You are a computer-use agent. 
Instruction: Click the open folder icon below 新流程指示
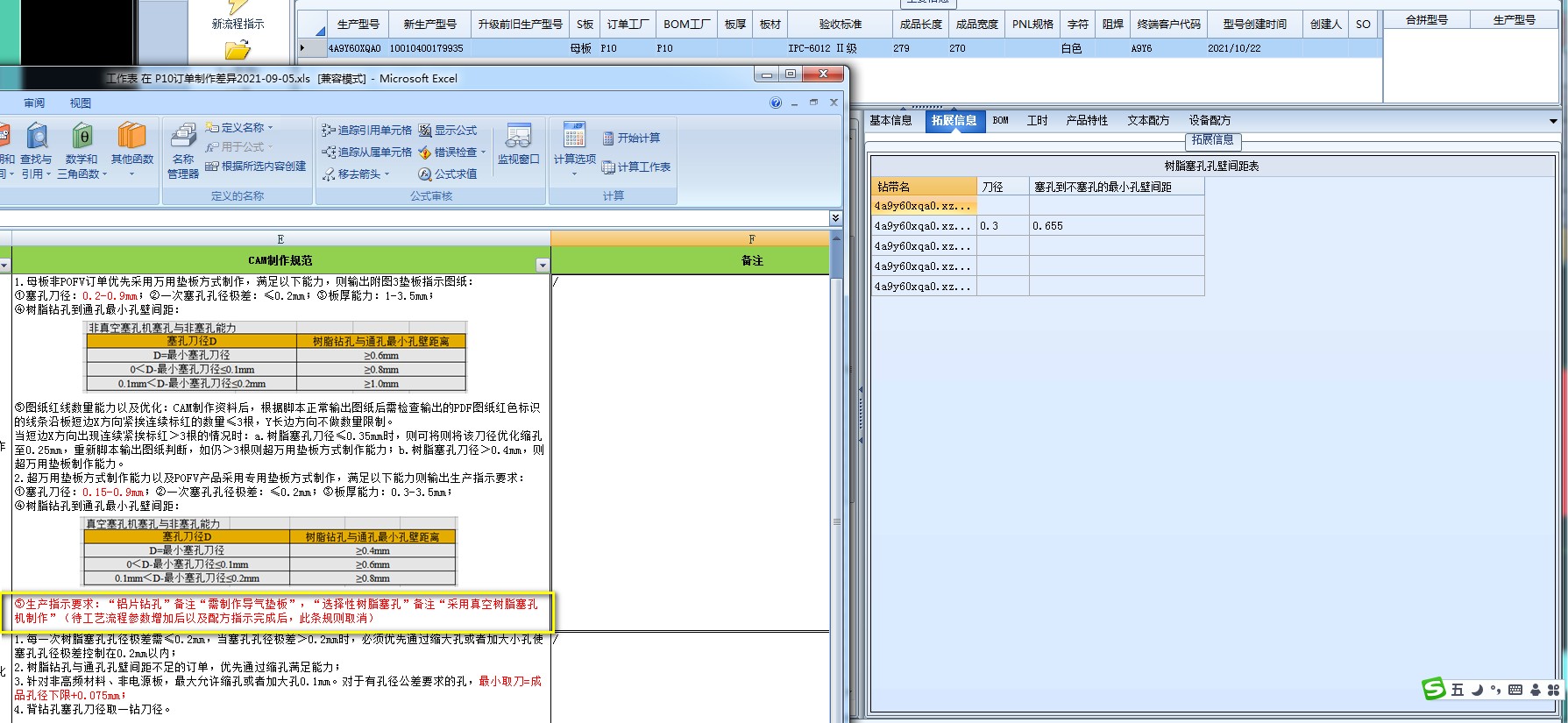[238, 50]
